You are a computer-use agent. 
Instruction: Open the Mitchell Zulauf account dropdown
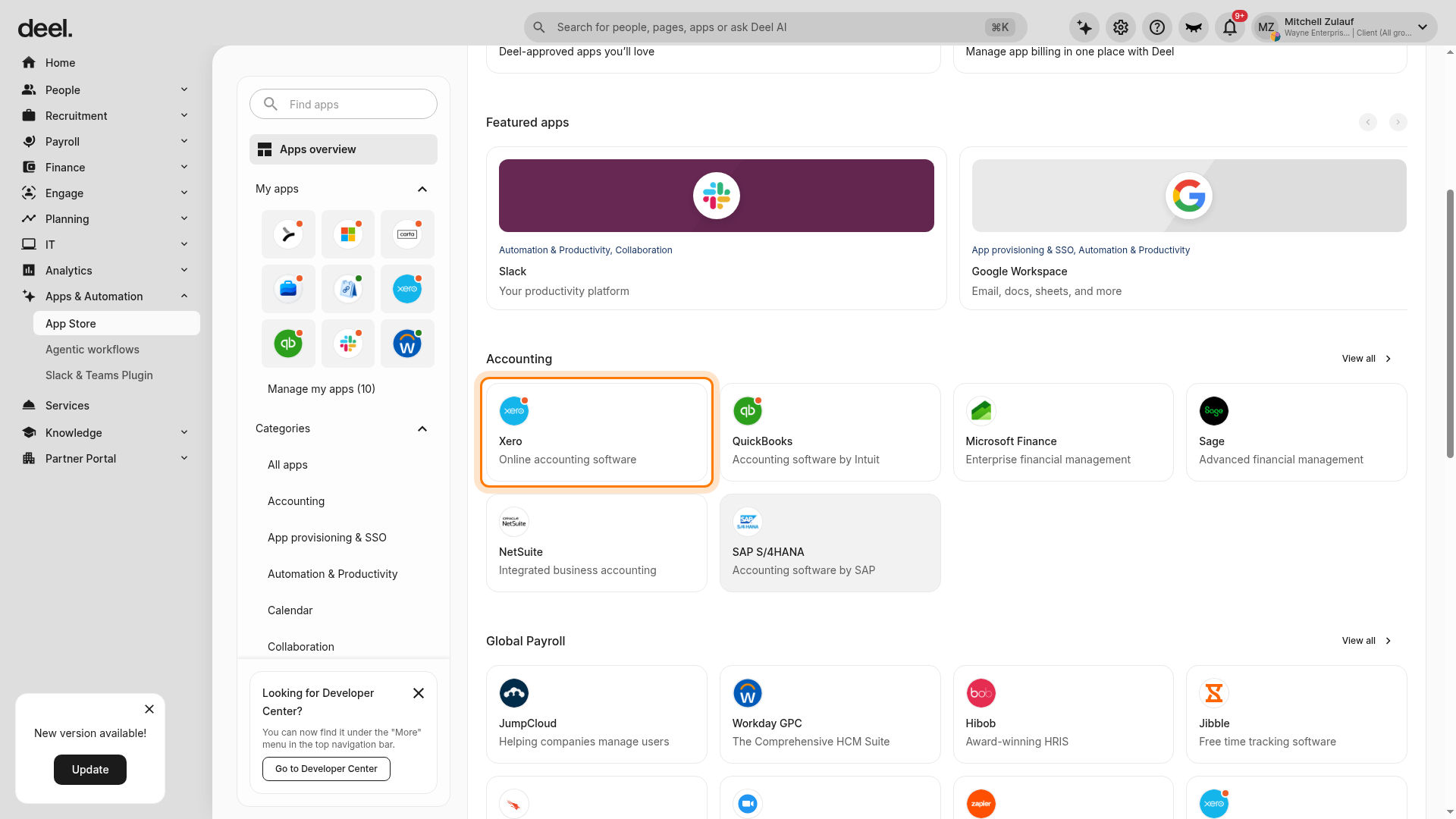(x=1345, y=27)
